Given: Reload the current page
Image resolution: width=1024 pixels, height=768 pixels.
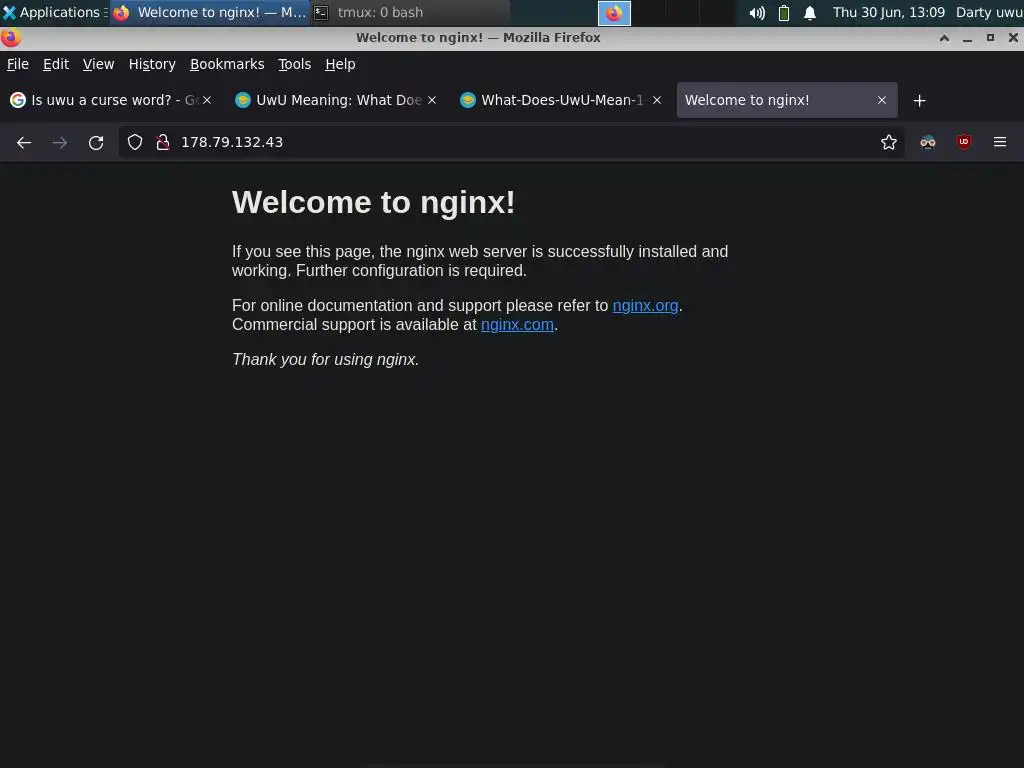Looking at the screenshot, I should 96,142.
